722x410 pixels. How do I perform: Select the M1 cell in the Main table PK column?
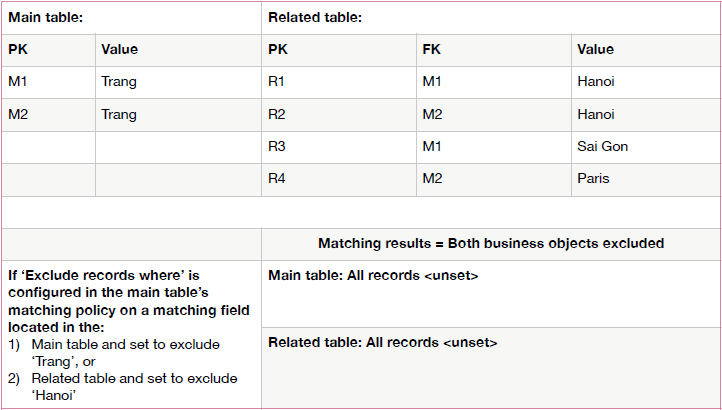(20, 82)
